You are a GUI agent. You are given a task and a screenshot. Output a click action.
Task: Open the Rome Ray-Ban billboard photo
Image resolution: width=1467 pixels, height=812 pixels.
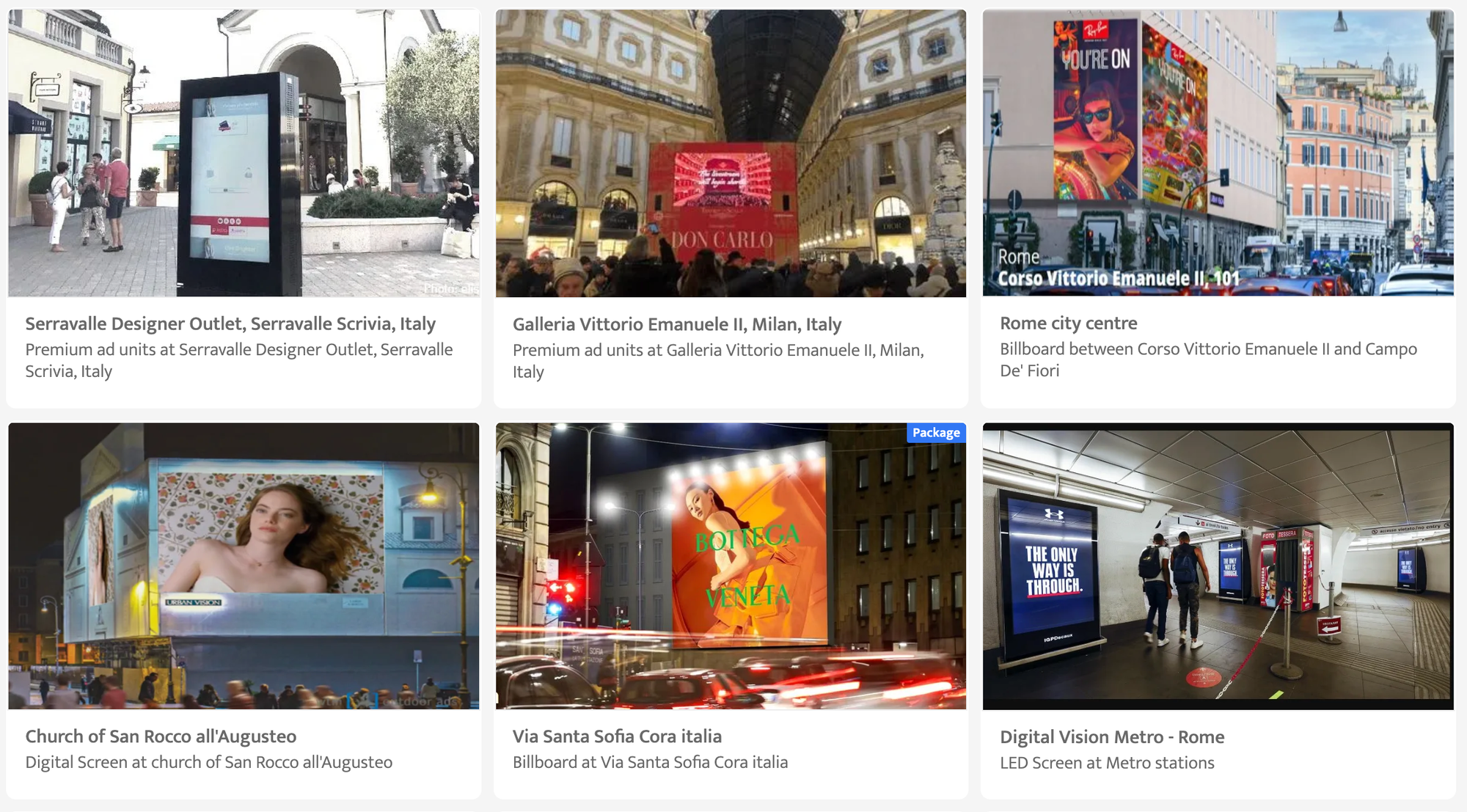(x=1218, y=153)
